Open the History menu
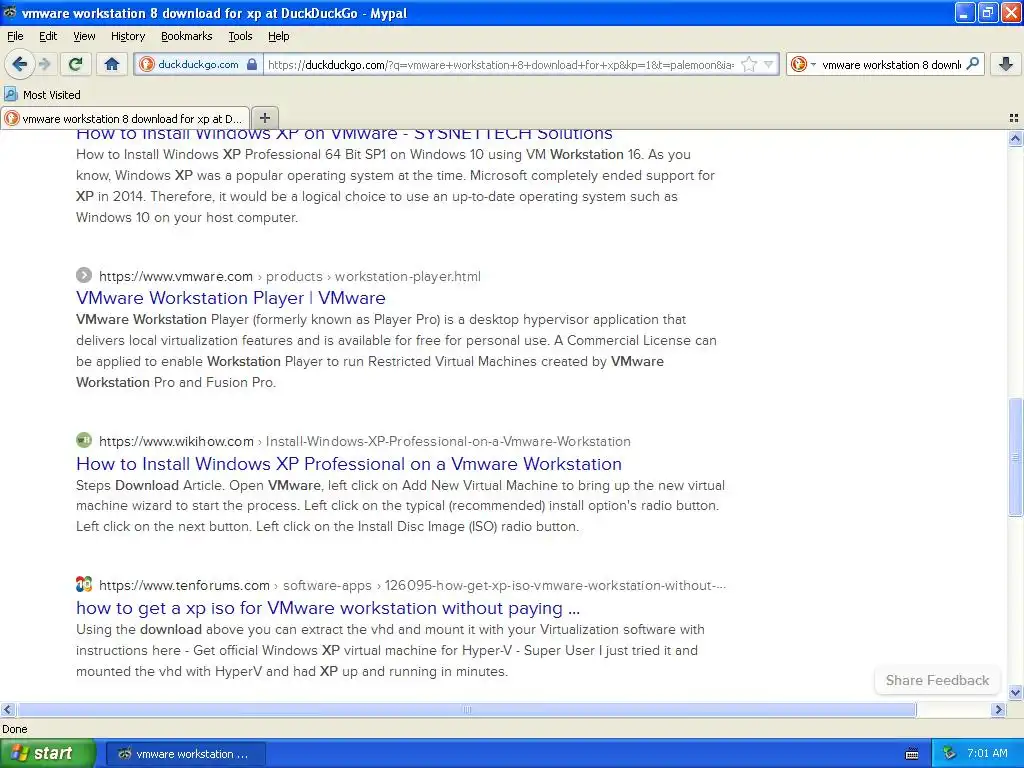Image resolution: width=1024 pixels, height=768 pixels. [127, 36]
